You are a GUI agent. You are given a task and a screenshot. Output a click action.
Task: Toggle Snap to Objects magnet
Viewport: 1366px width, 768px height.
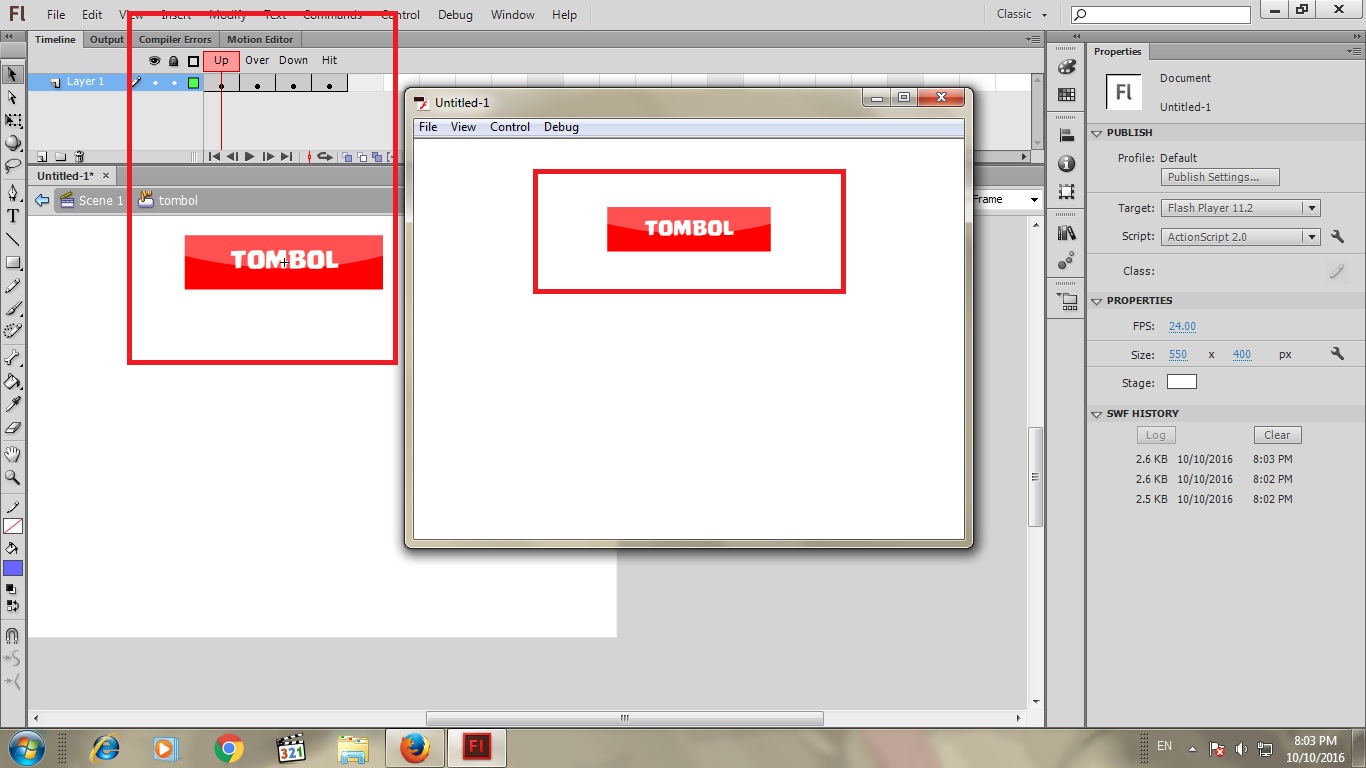coord(13,635)
